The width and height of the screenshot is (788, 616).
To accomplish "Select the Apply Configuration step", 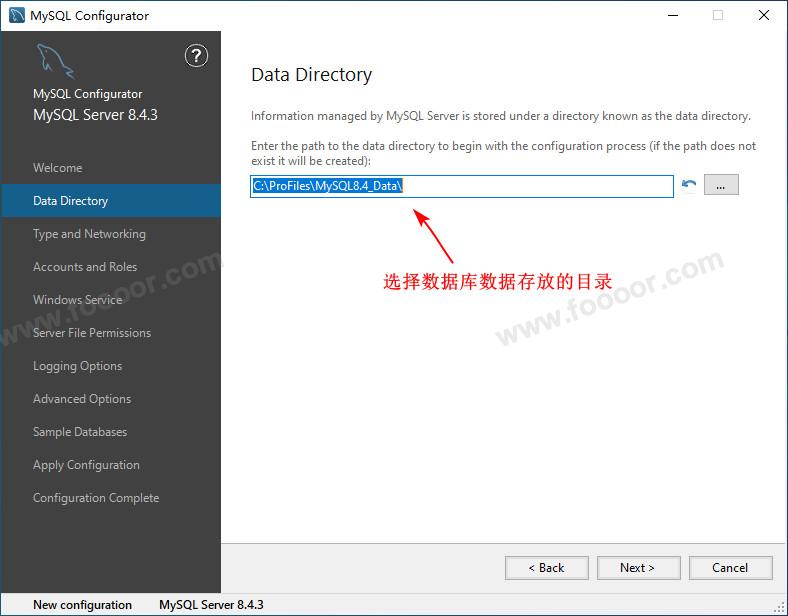I will (x=86, y=465).
